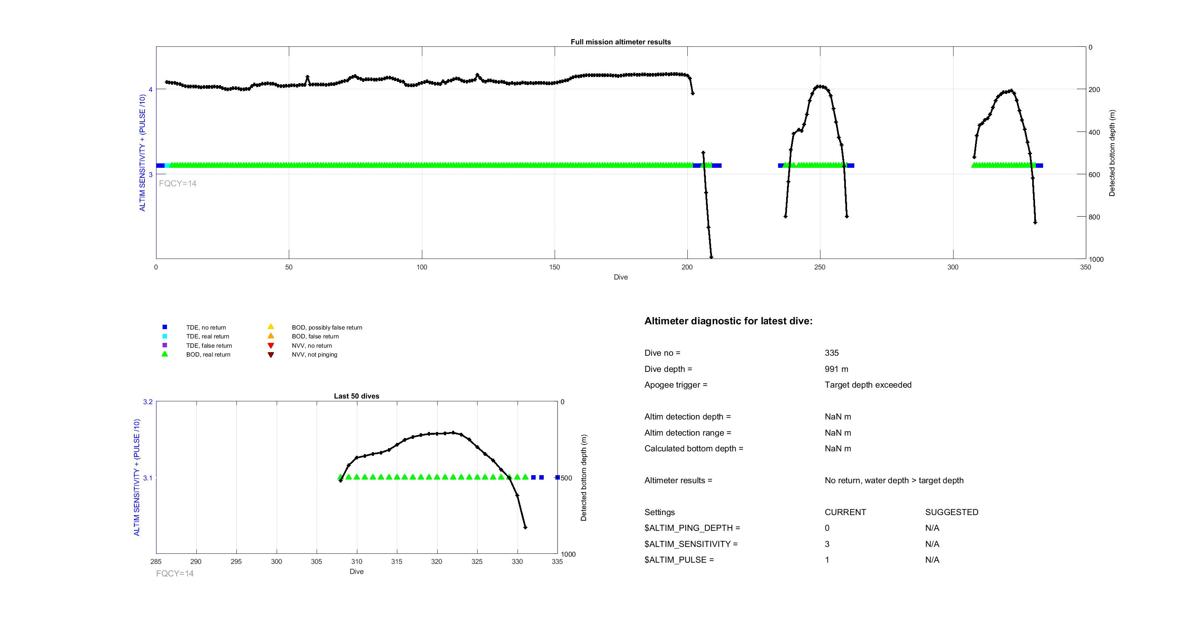Image resolution: width=1200 pixels, height=622 pixels.
Task: Select heading 'Altimeter diagnostic for latest dive:'
Action: pyautogui.click(x=729, y=321)
